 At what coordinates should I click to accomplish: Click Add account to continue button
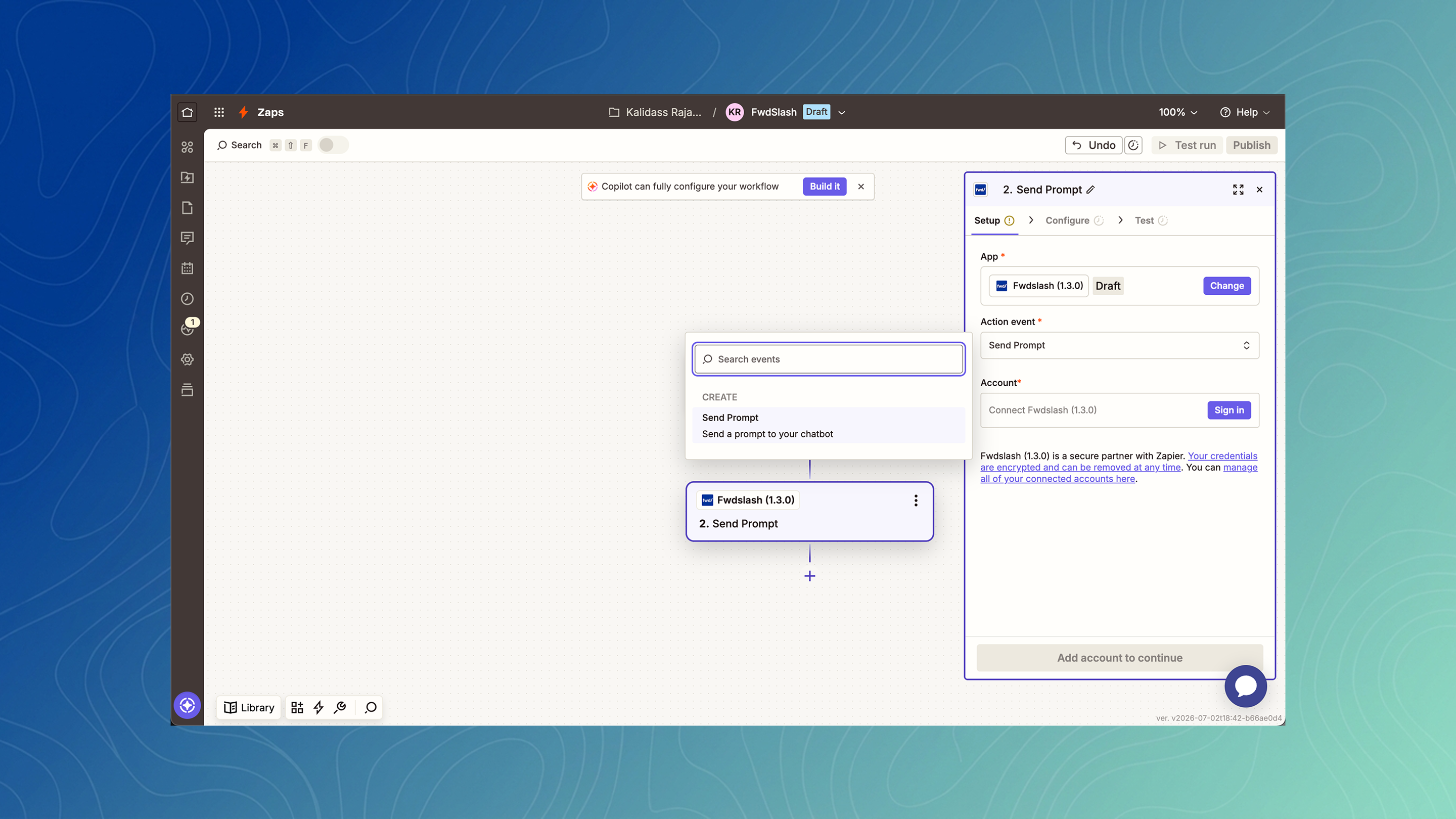[1120, 658]
